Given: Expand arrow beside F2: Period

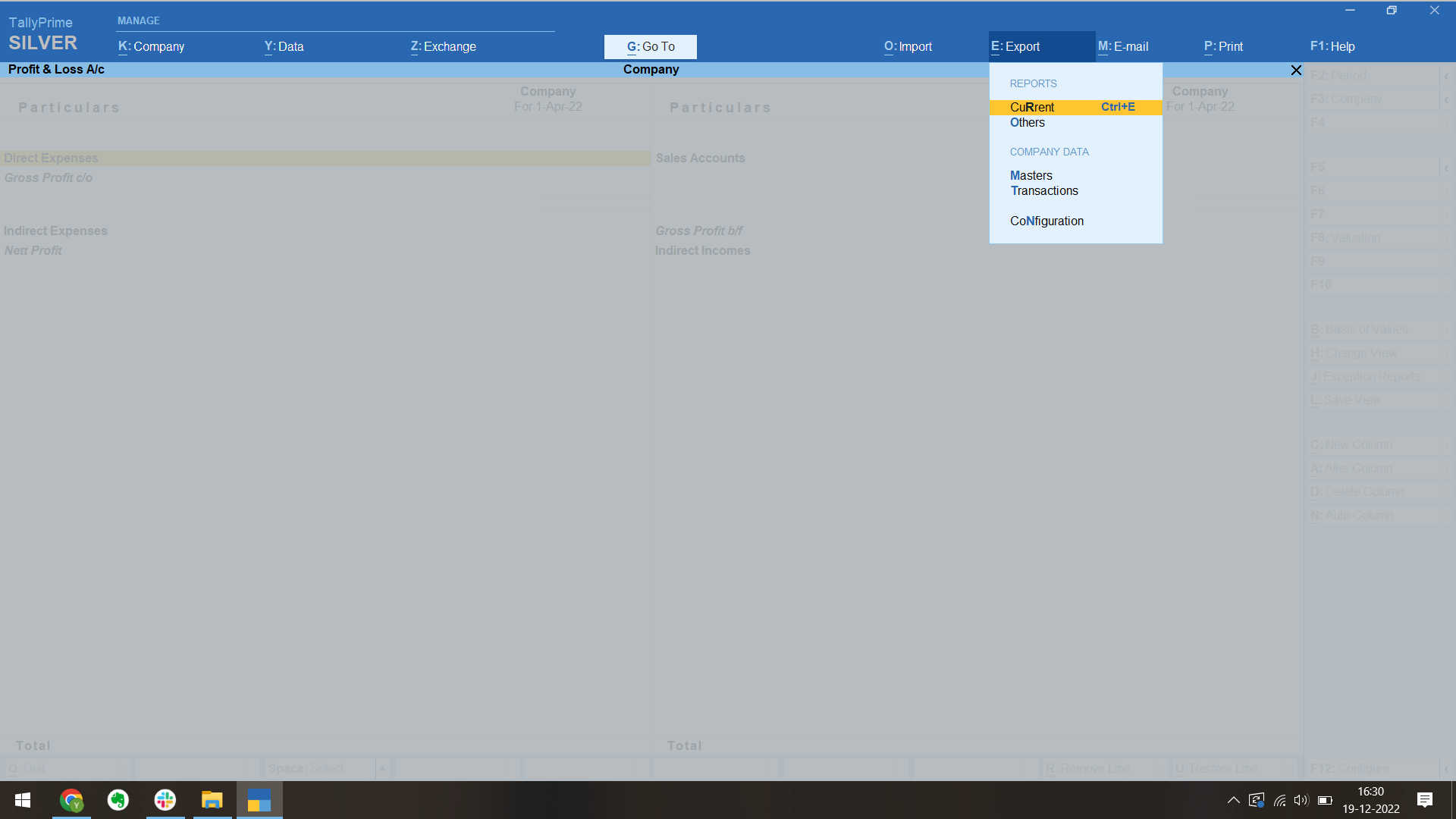Looking at the screenshot, I should 1447,76.
